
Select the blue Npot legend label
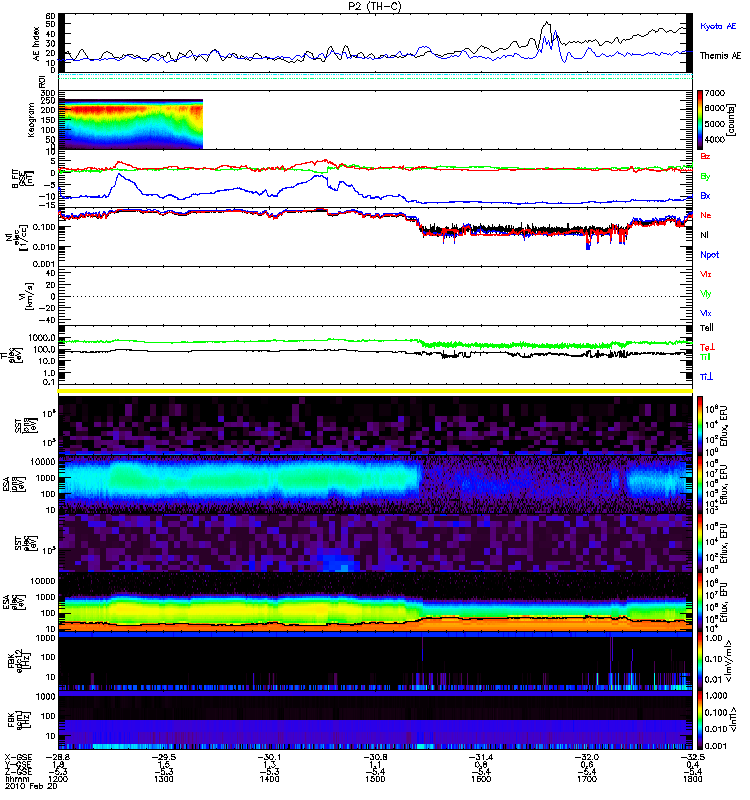[710, 255]
